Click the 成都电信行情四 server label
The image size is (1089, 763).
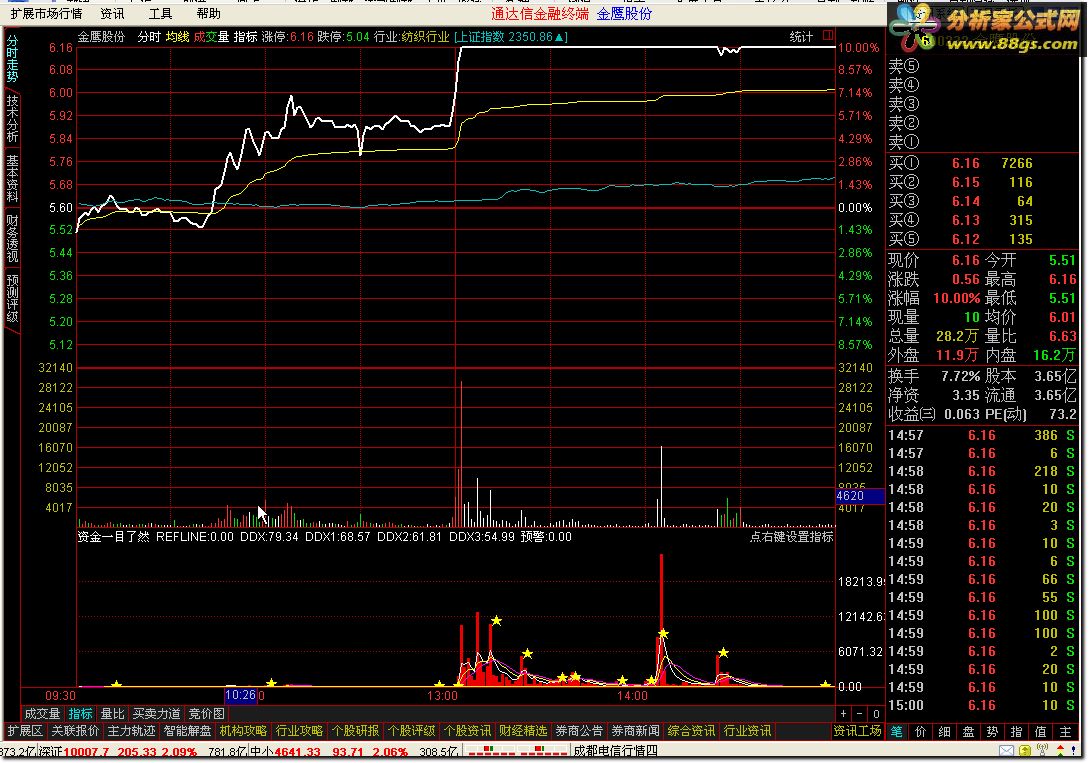(x=615, y=751)
